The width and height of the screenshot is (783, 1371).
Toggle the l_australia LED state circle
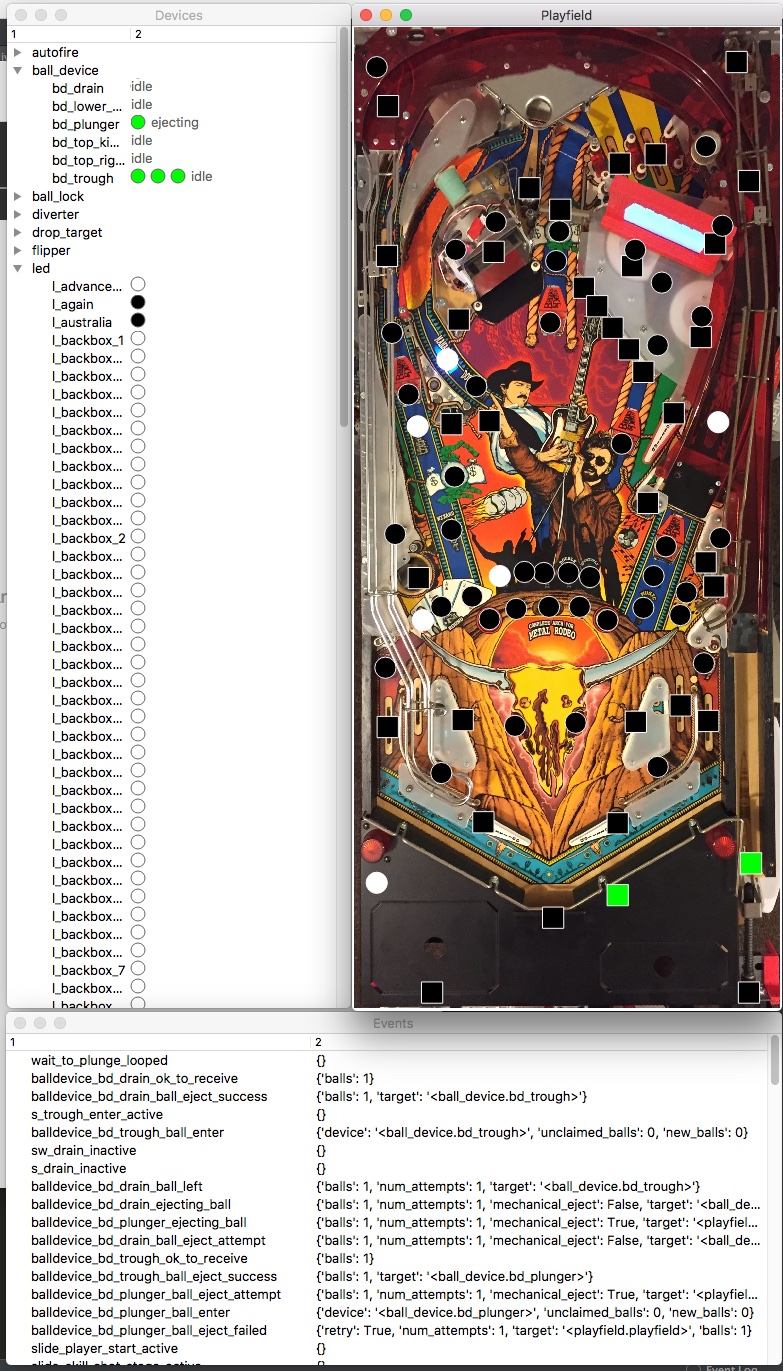pyautogui.click(x=138, y=321)
